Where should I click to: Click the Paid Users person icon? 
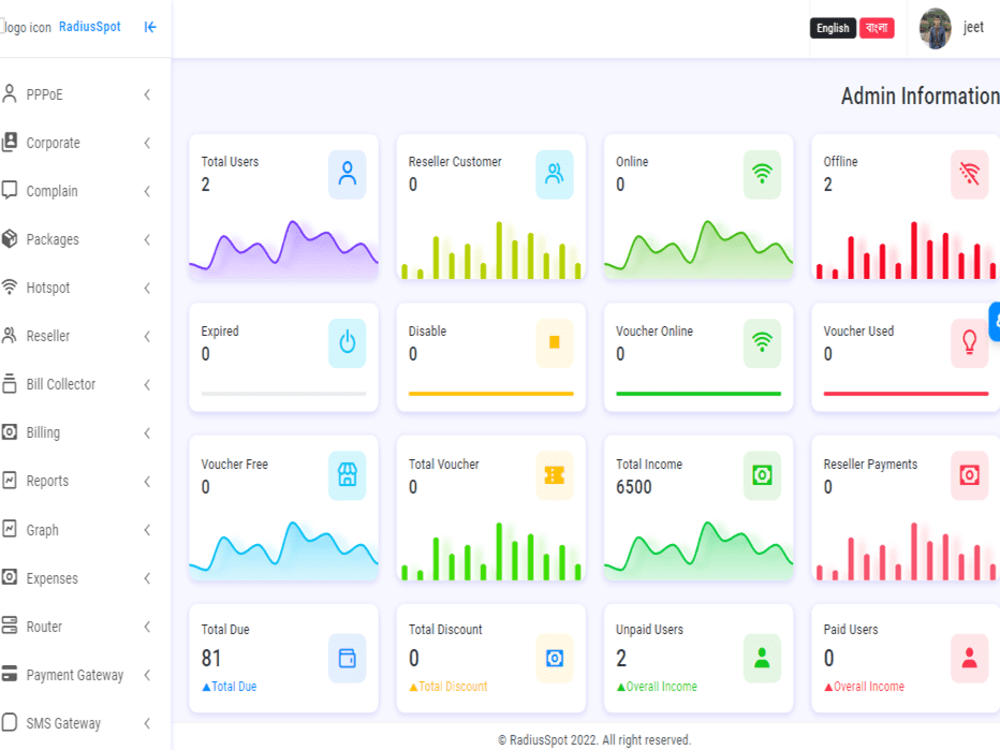(969, 658)
